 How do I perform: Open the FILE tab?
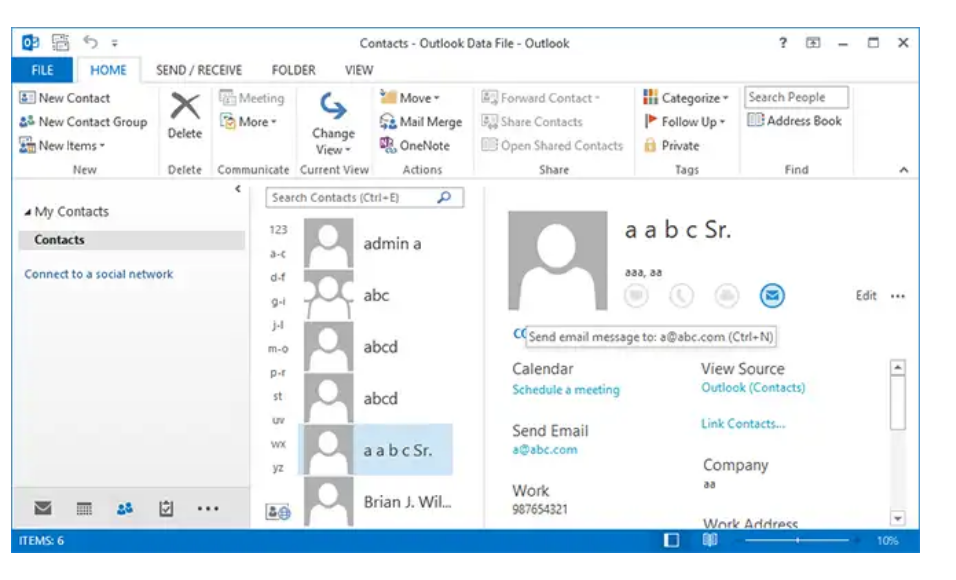pos(42,70)
